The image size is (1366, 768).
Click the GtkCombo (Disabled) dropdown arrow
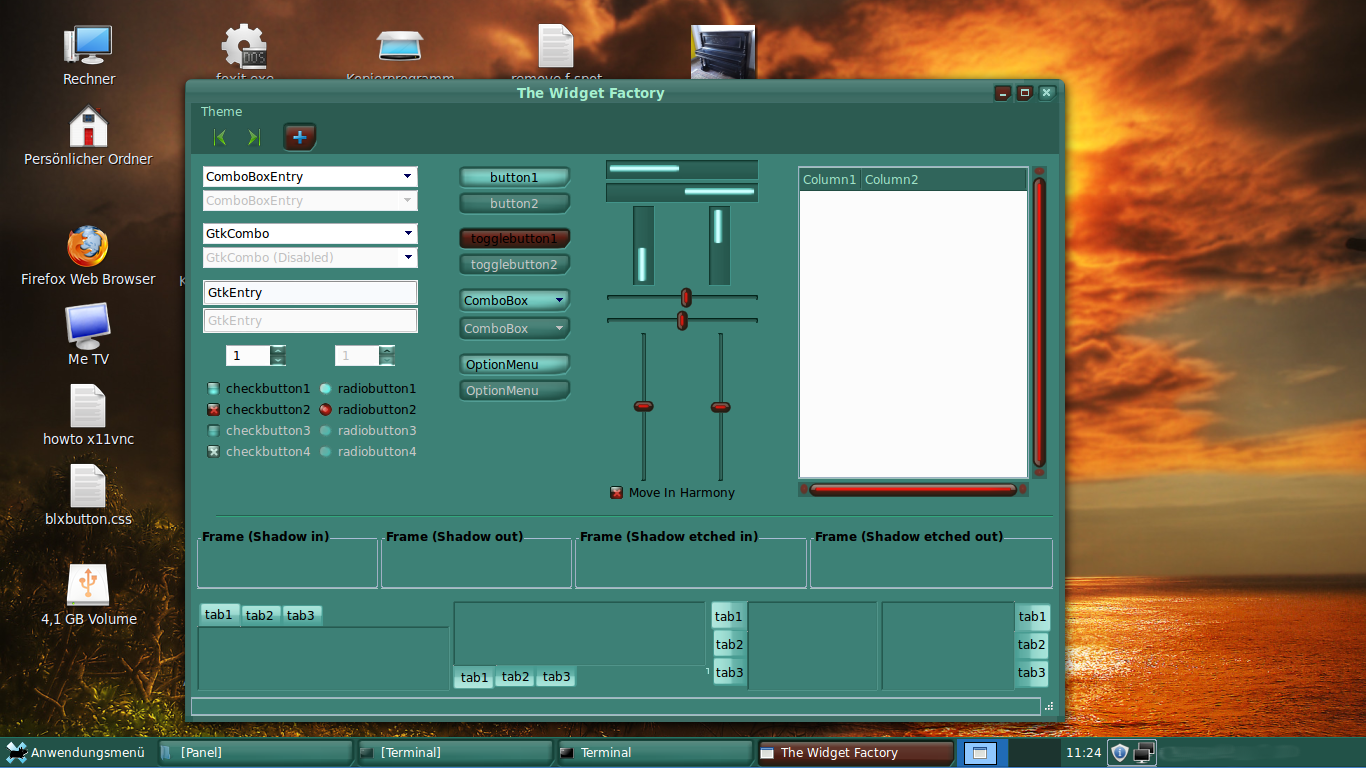[407, 257]
